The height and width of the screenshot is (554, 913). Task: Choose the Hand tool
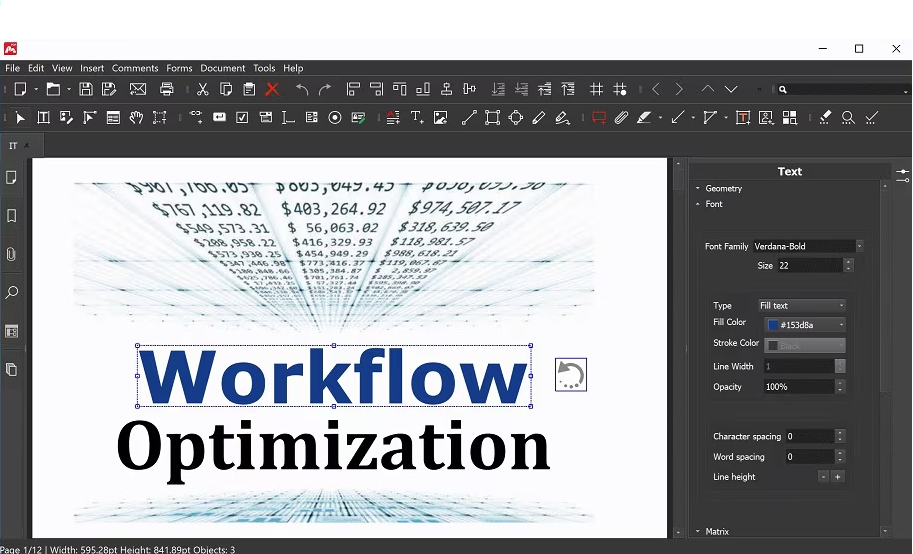pos(136,118)
